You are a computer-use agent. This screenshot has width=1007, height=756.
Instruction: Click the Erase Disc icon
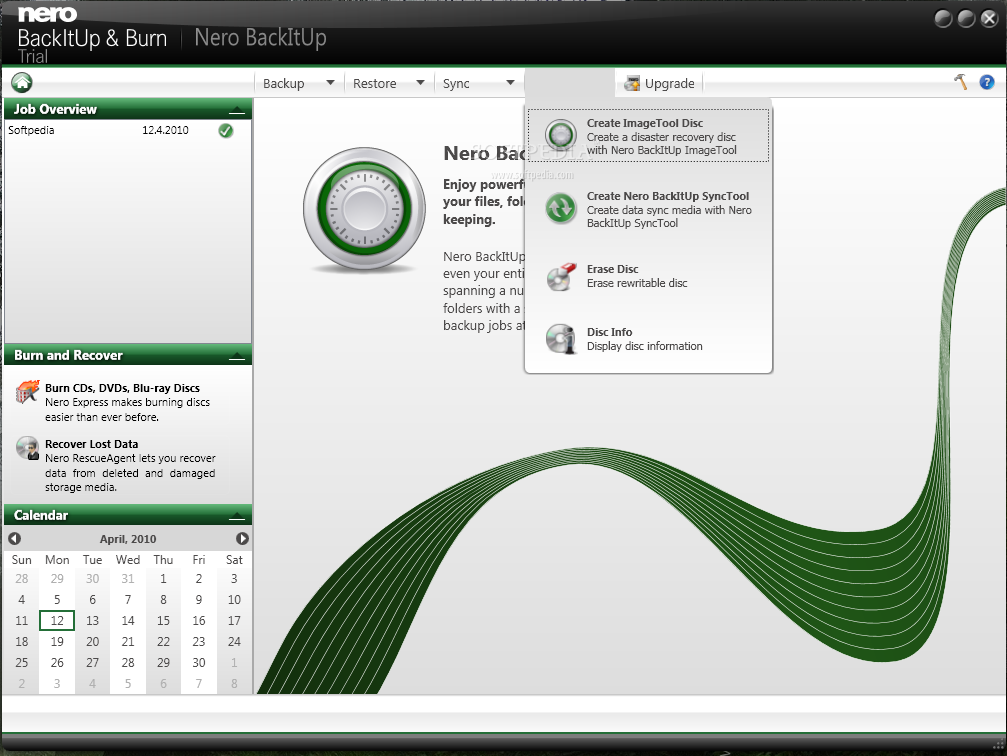562,276
